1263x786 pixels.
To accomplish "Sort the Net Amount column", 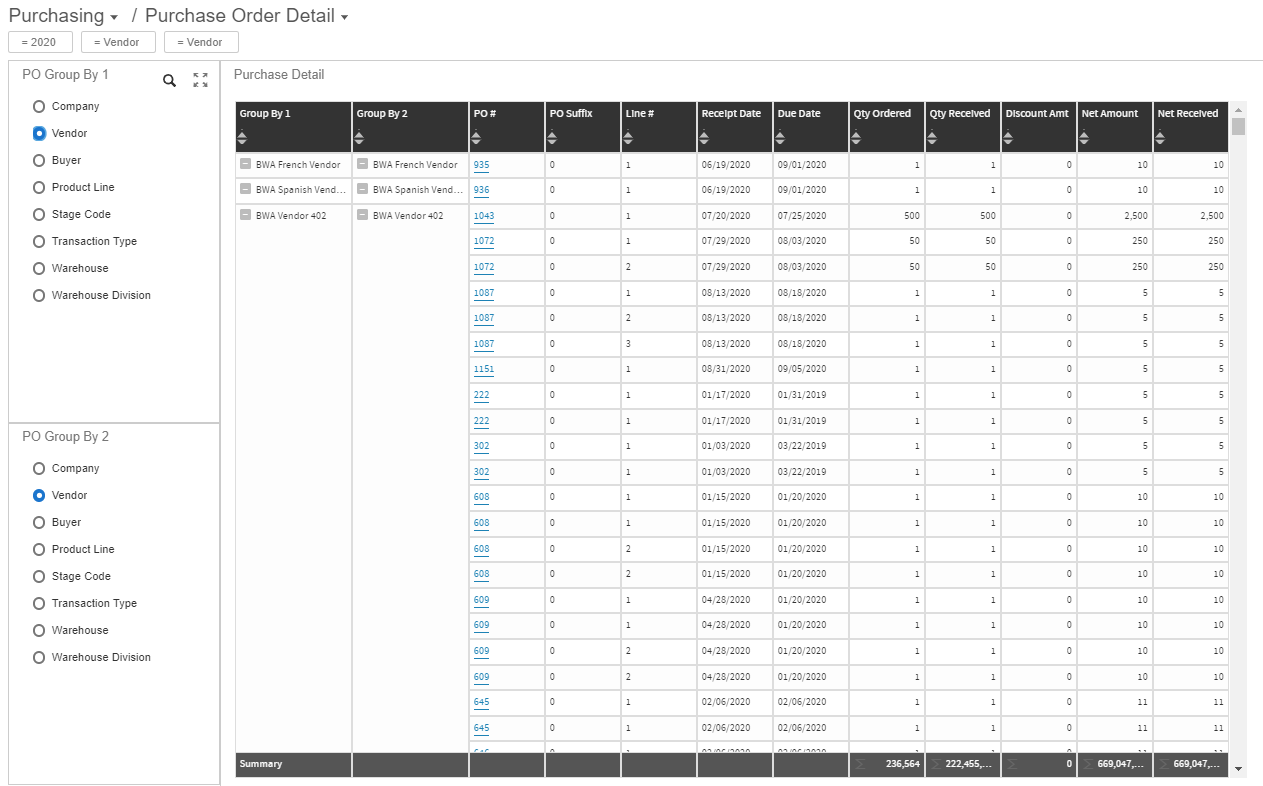I will [1086, 135].
